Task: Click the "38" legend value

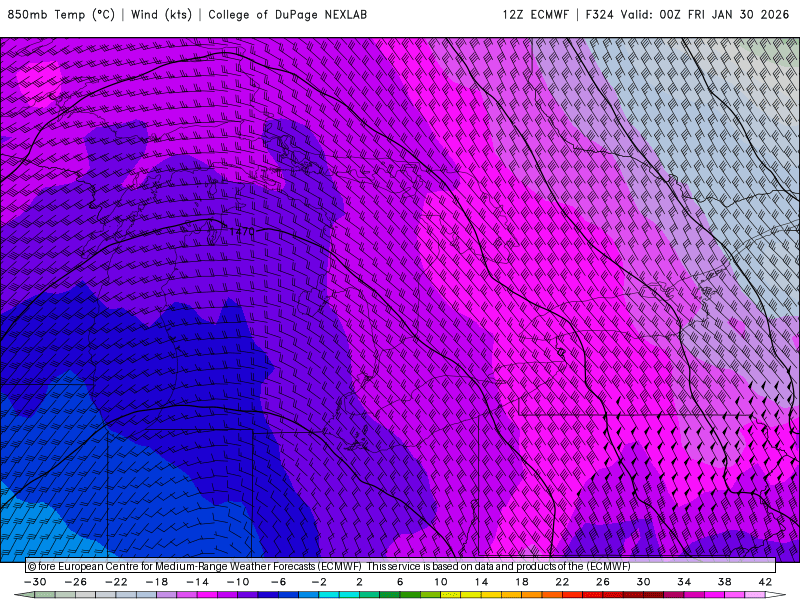Action: click(x=724, y=582)
